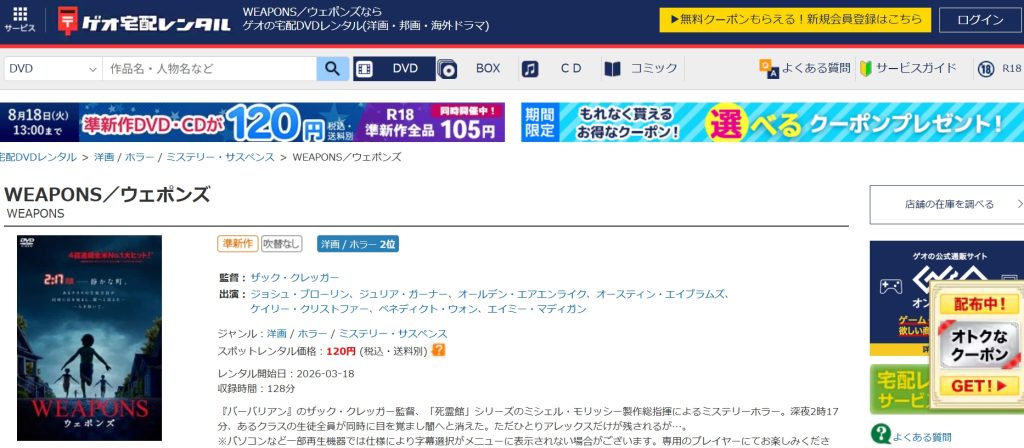
Task: Click the よくある質問 Q&A icon in header
Action: (769, 69)
